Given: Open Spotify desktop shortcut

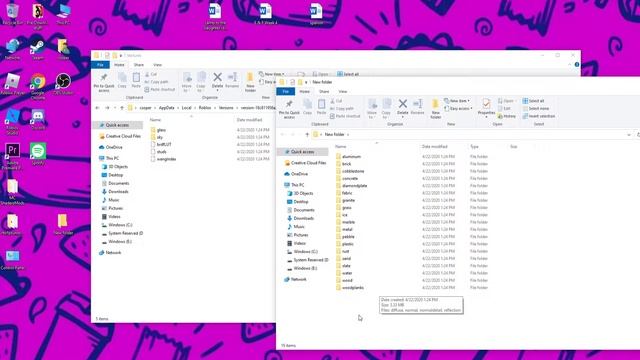Looking at the screenshot, I should click(x=38, y=154).
